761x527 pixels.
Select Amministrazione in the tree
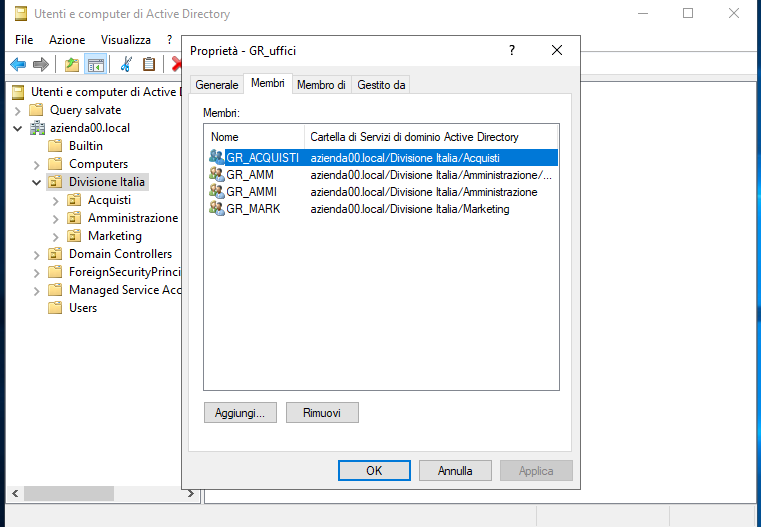click(x=133, y=218)
